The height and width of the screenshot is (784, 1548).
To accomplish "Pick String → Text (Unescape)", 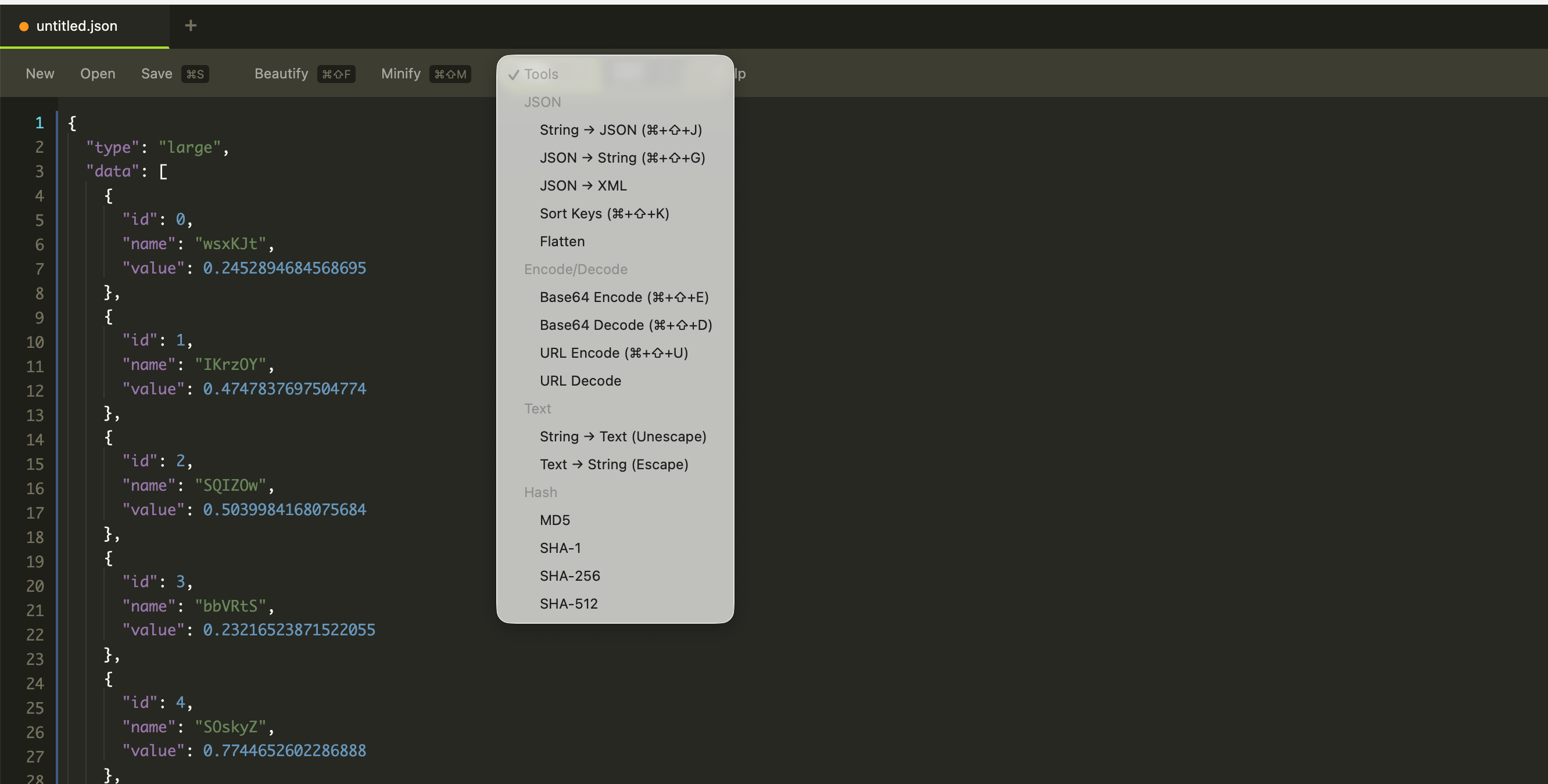I will coord(622,436).
